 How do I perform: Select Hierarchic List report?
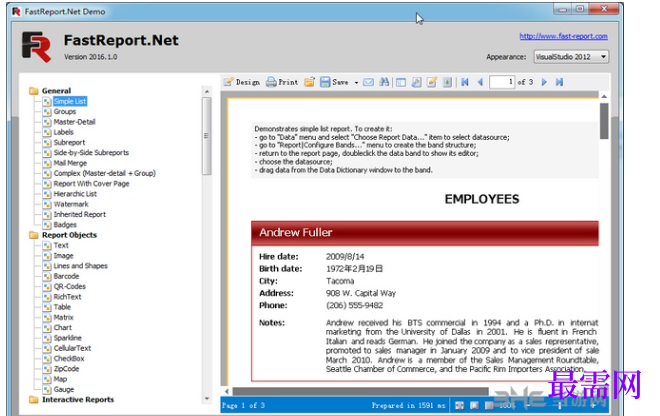[x=75, y=194]
